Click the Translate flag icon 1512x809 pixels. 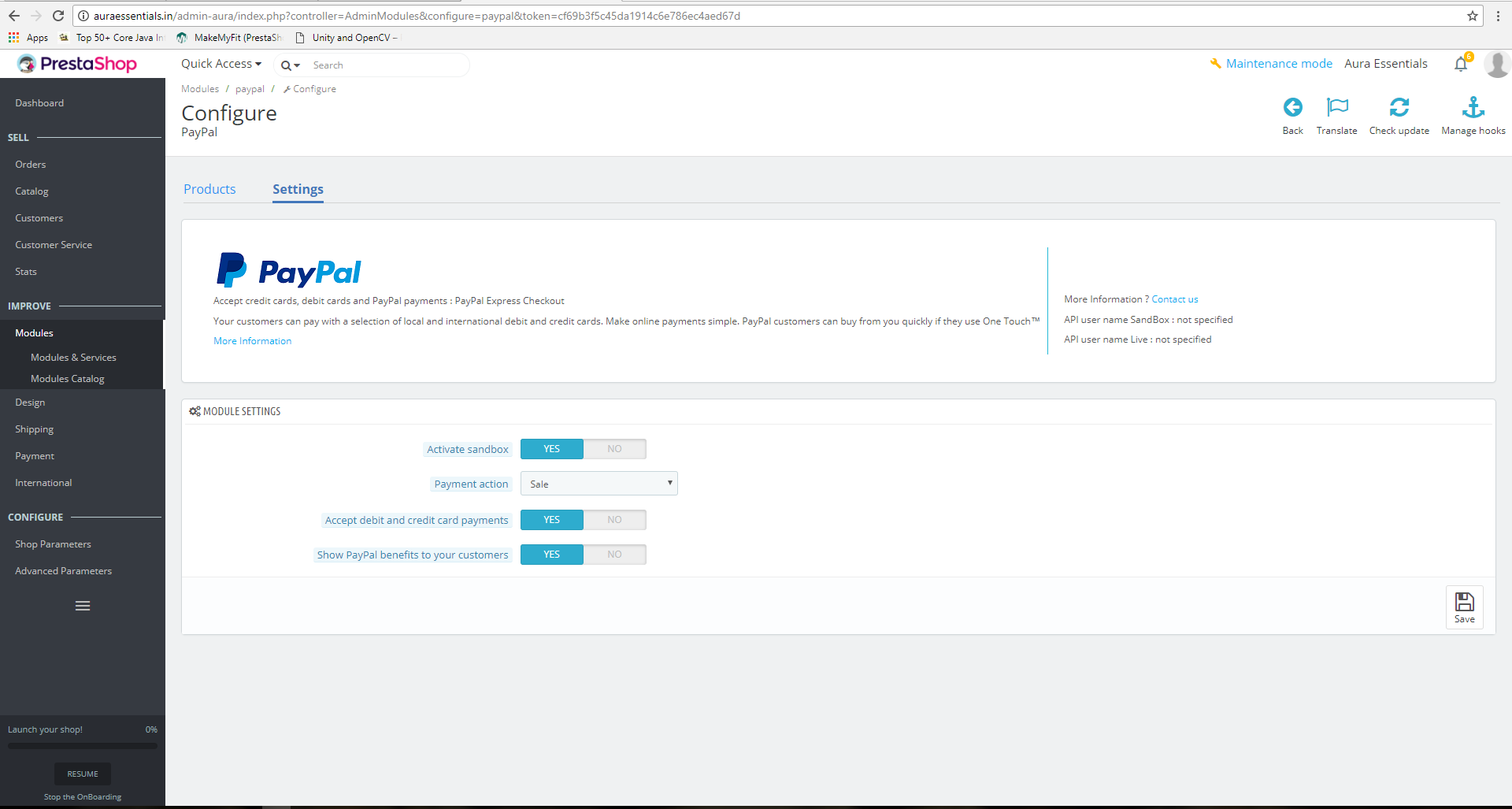click(1337, 107)
